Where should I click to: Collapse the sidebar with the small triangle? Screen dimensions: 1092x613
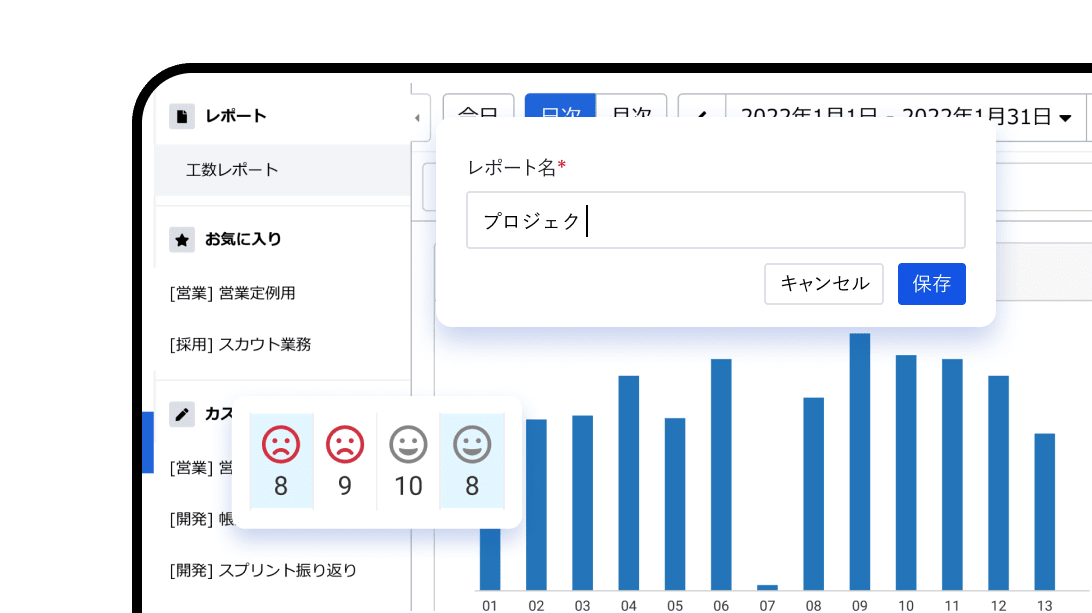coord(416,118)
